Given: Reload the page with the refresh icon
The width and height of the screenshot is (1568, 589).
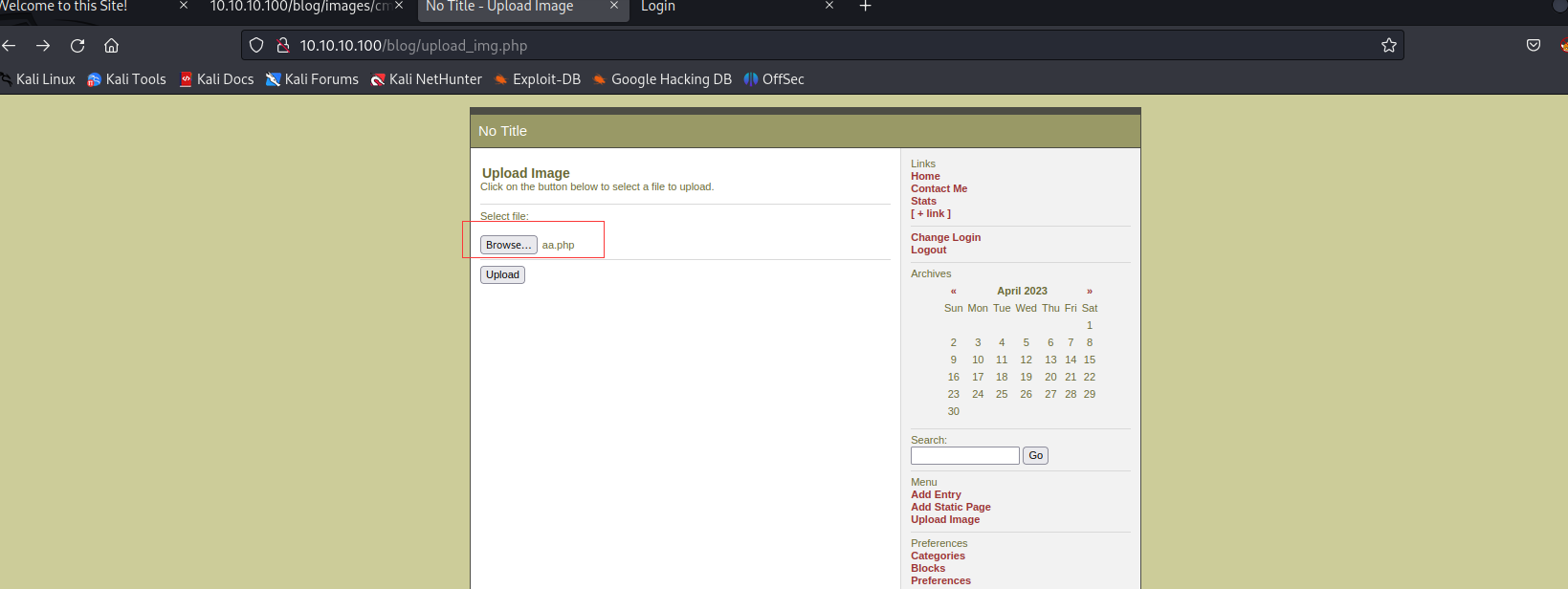Looking at the screenshot, I should click(77, 45).
